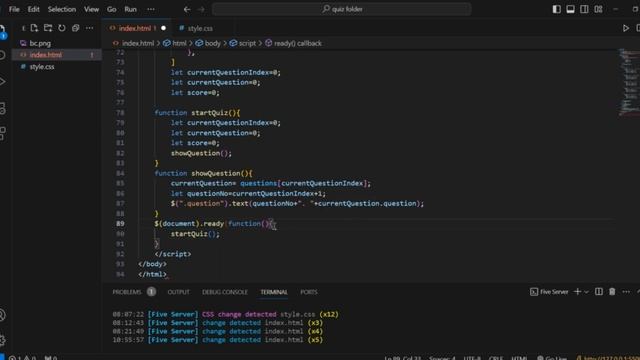
Task: Kill the terminal with trash icon
Action: (x=612, y=291)
